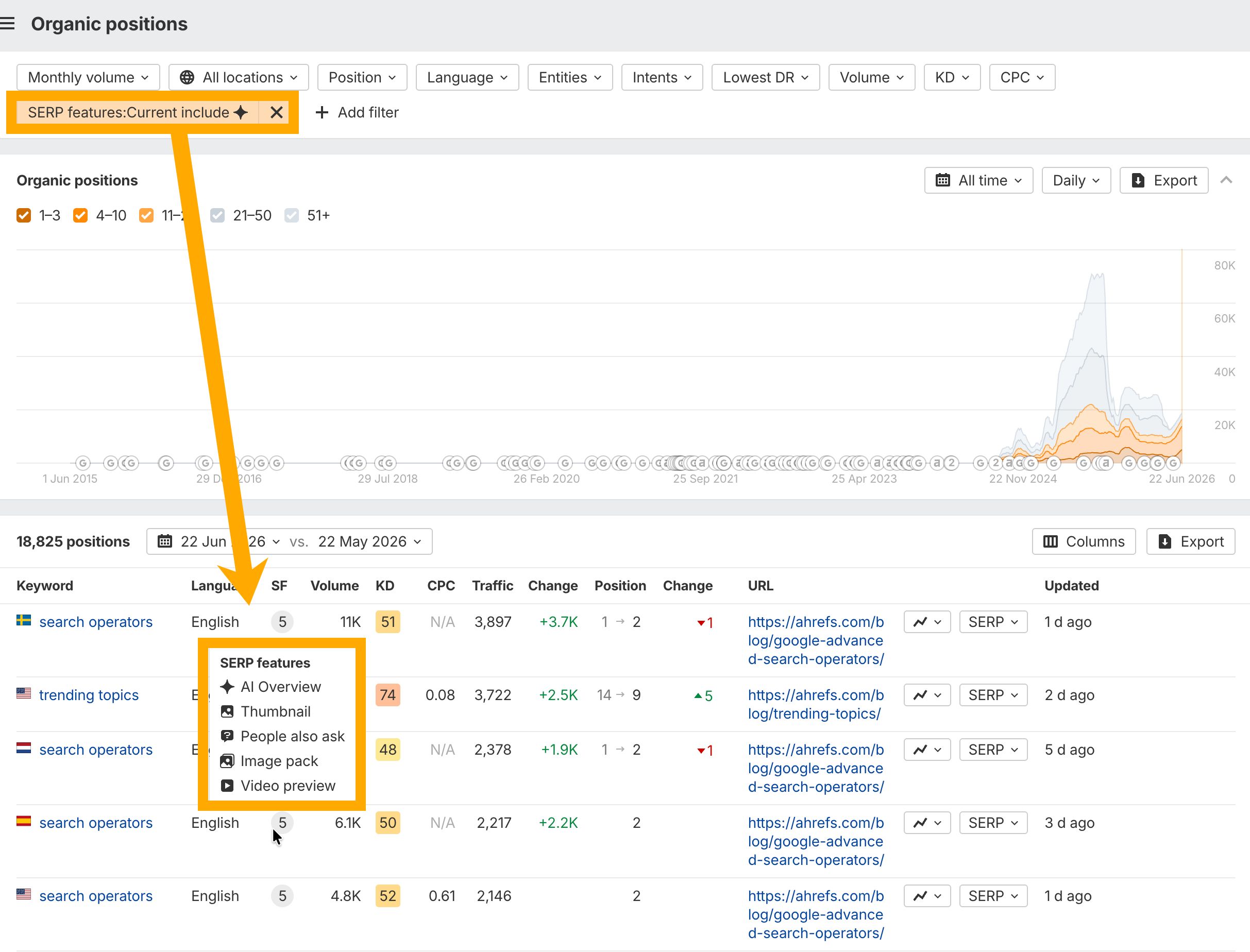Open the All time date range dropdown
The width and height of the screenshot is (1250, 952).
[978, 180]
